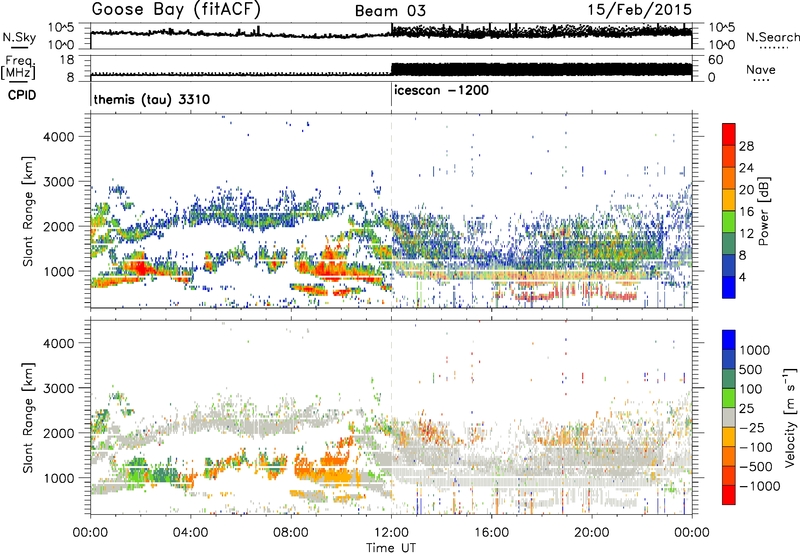Click the velocity panel 'Slant Range [km]' axis label
Image resolution: width=800 pixels, height=554 pixels.
click(x=28, y=417)
